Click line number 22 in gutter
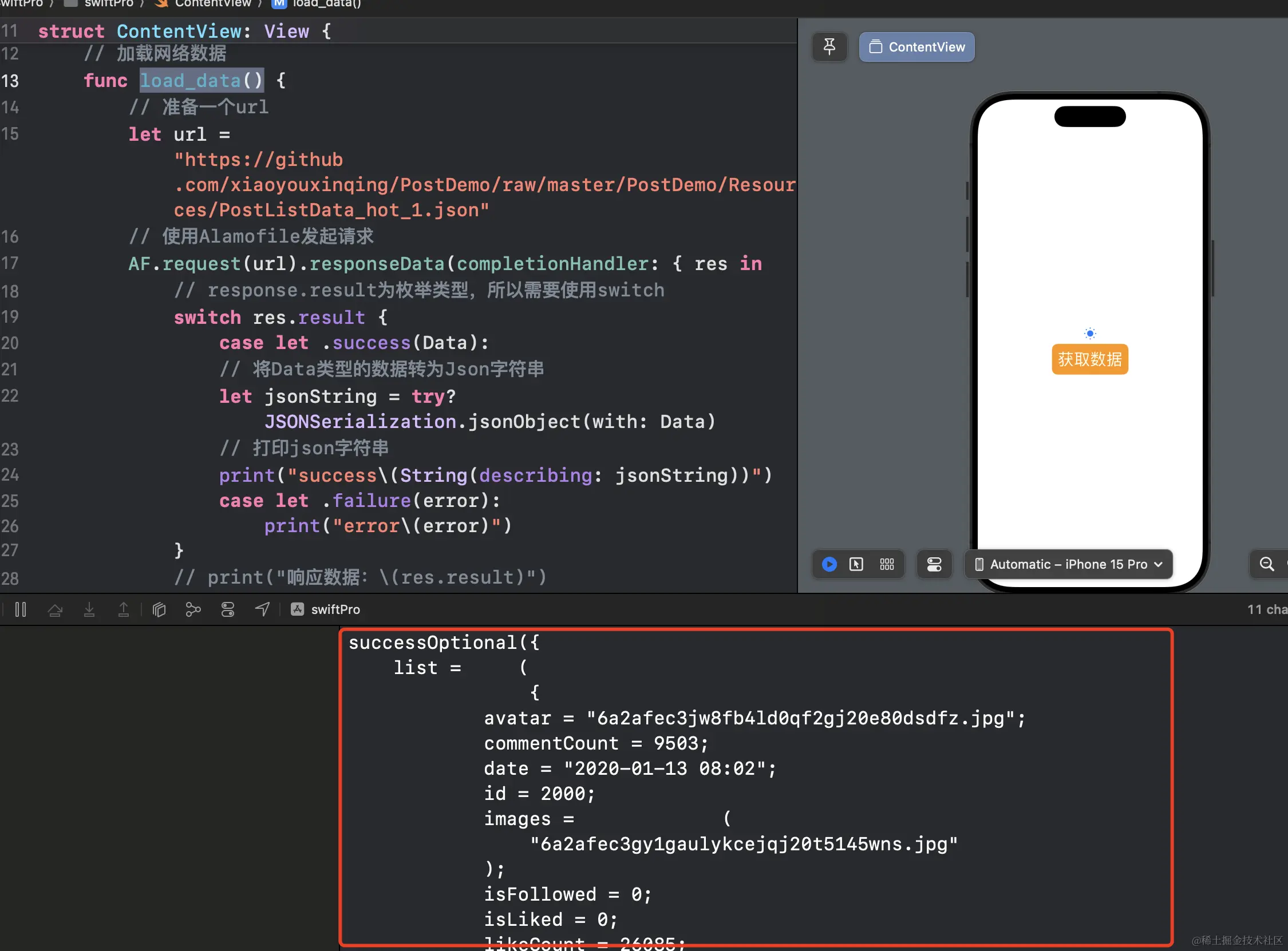Image resolution: width=1288 pixels, height=951 pixels. [x=10, y=396]
